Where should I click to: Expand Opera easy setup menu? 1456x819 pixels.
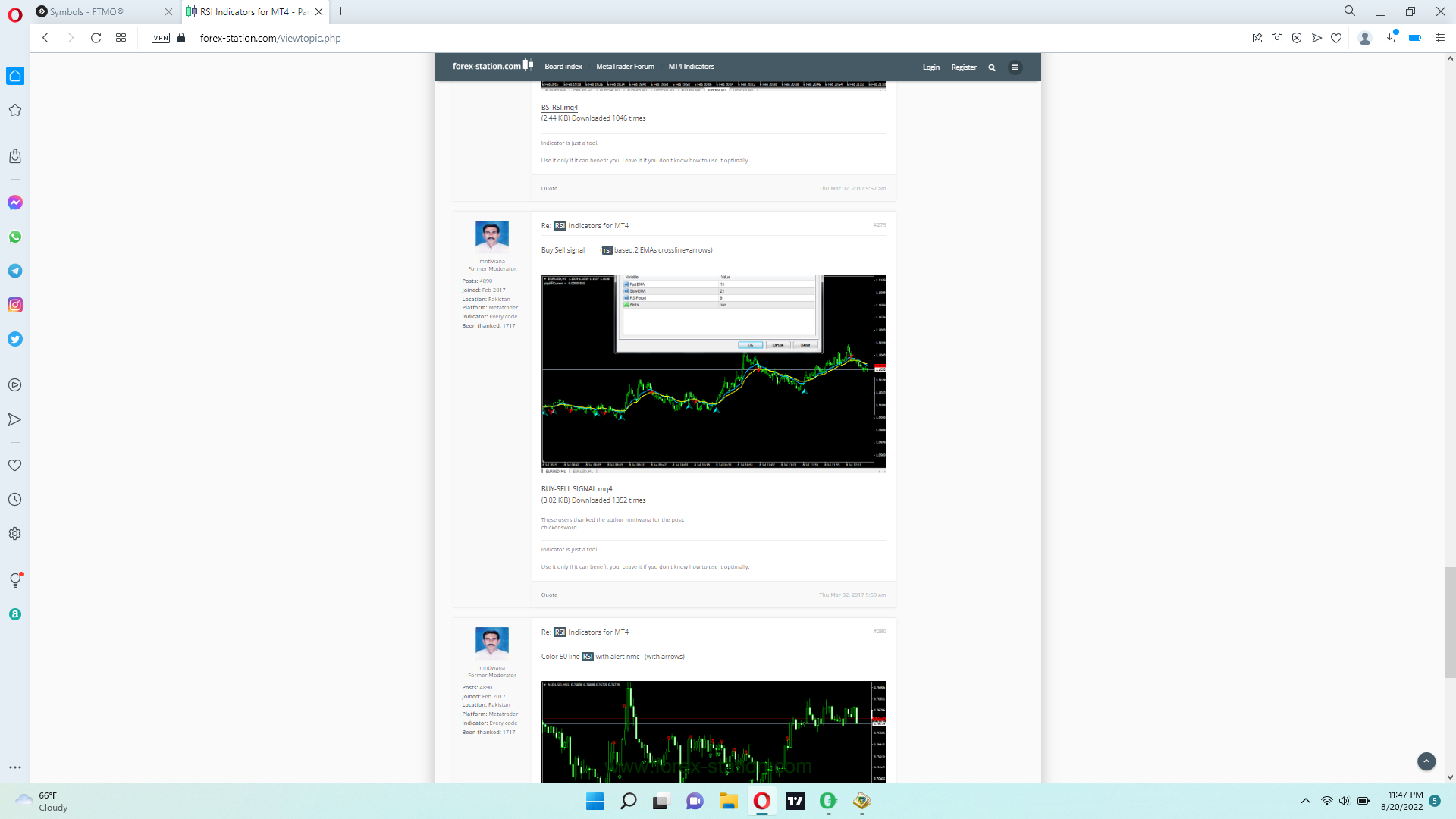[x=1439, y=38]
